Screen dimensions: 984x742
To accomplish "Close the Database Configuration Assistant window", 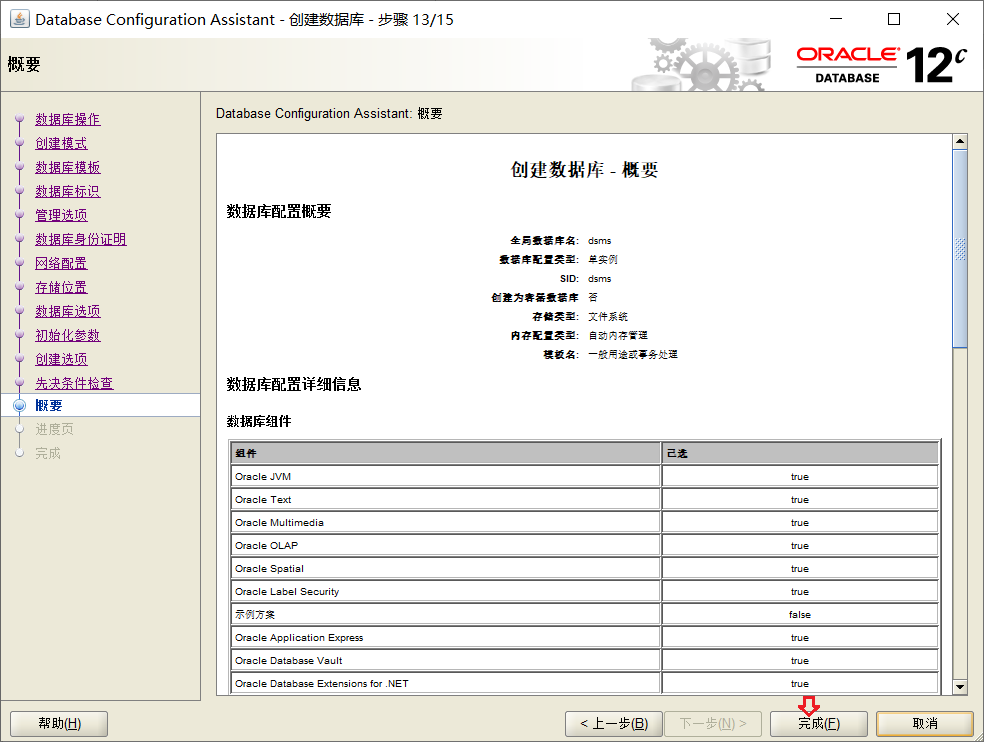I will (x=953, y=19).
